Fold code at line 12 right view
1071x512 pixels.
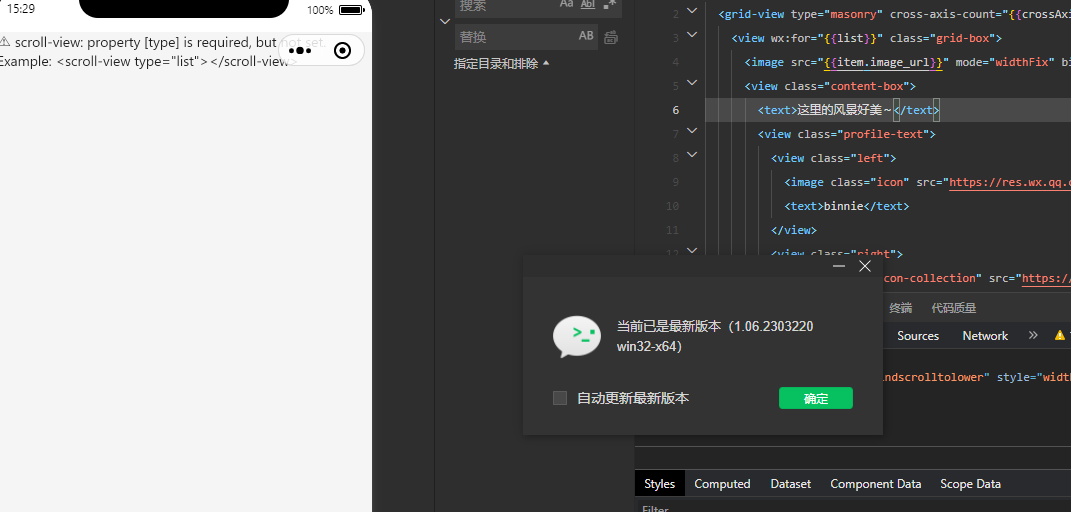tap(691, 251)
